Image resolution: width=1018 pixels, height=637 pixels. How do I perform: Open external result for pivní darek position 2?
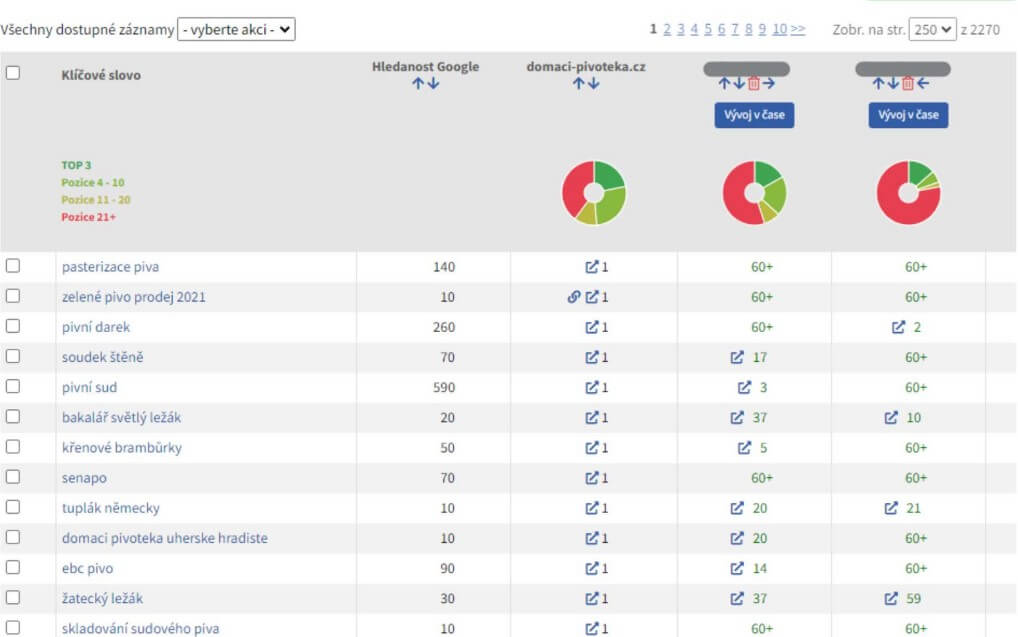point(898,327)
